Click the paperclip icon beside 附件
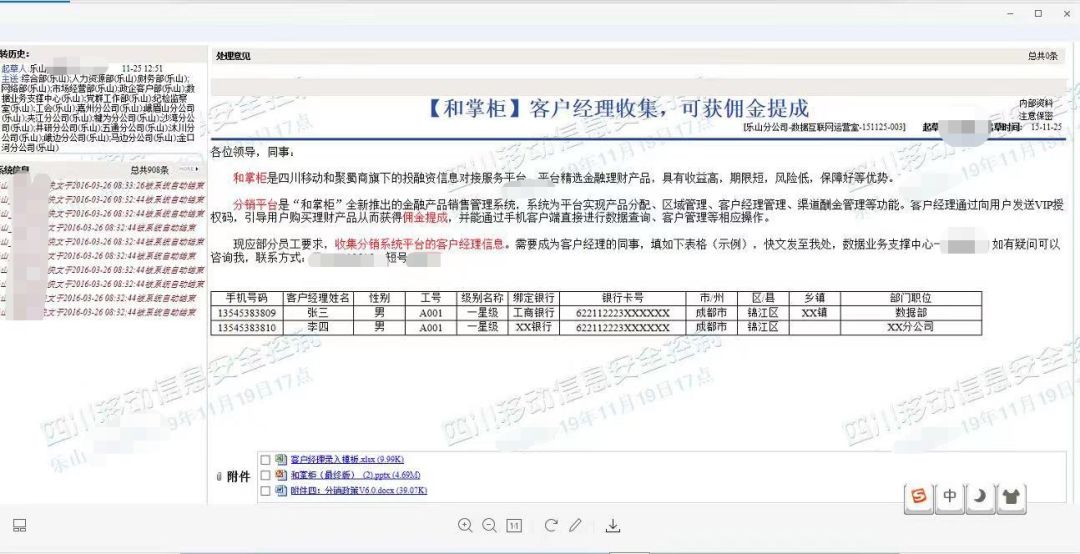 (x=219, y=477)
